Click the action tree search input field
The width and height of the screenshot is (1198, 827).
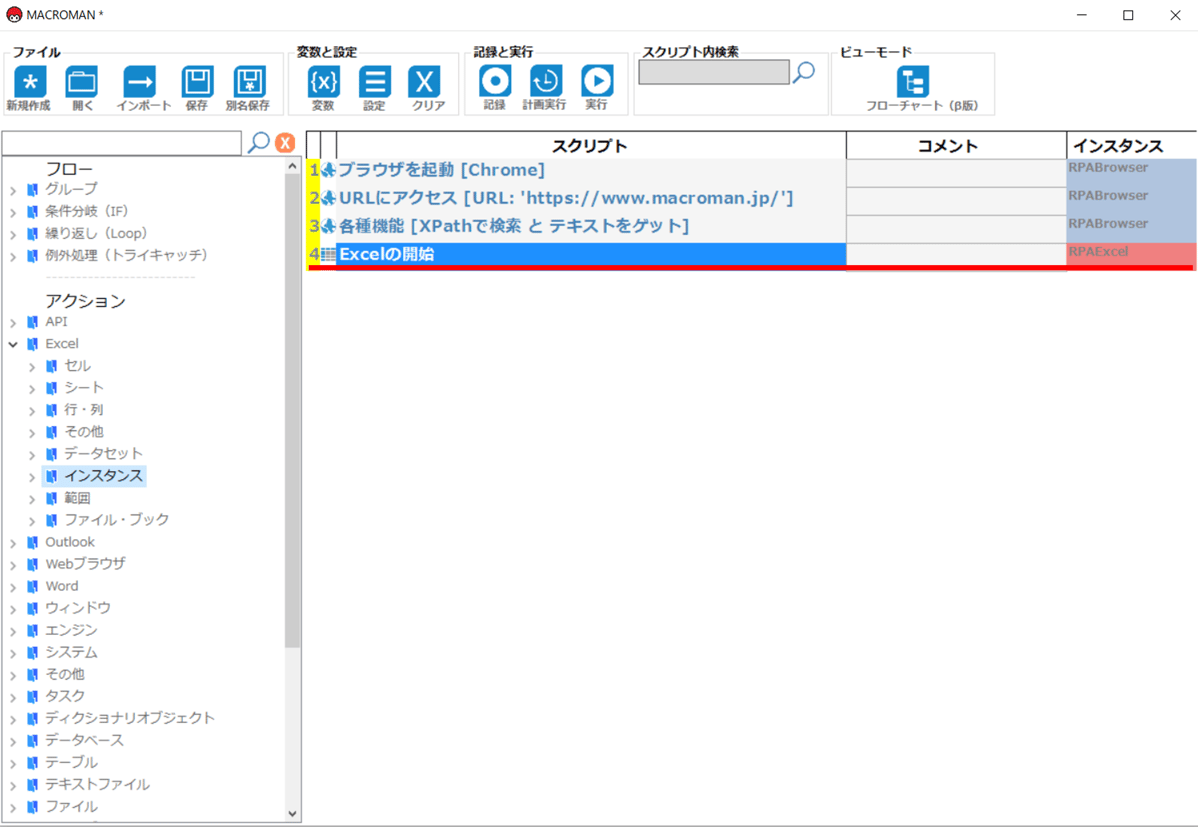(121, 143)
